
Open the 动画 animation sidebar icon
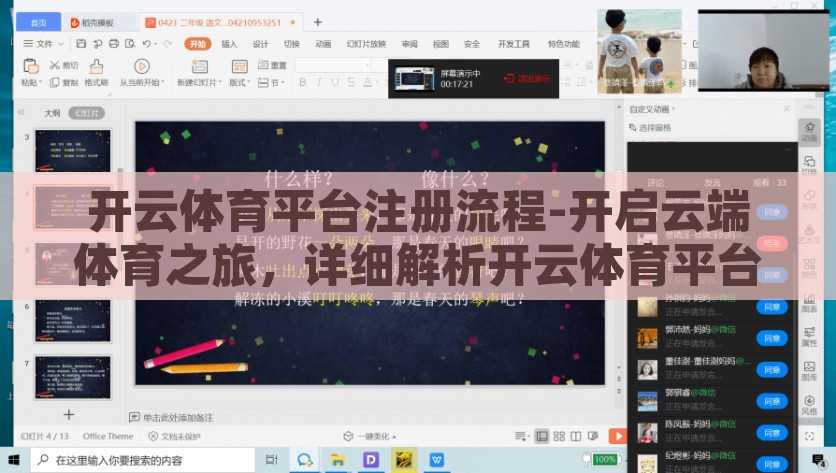click(x=809, y=132)
